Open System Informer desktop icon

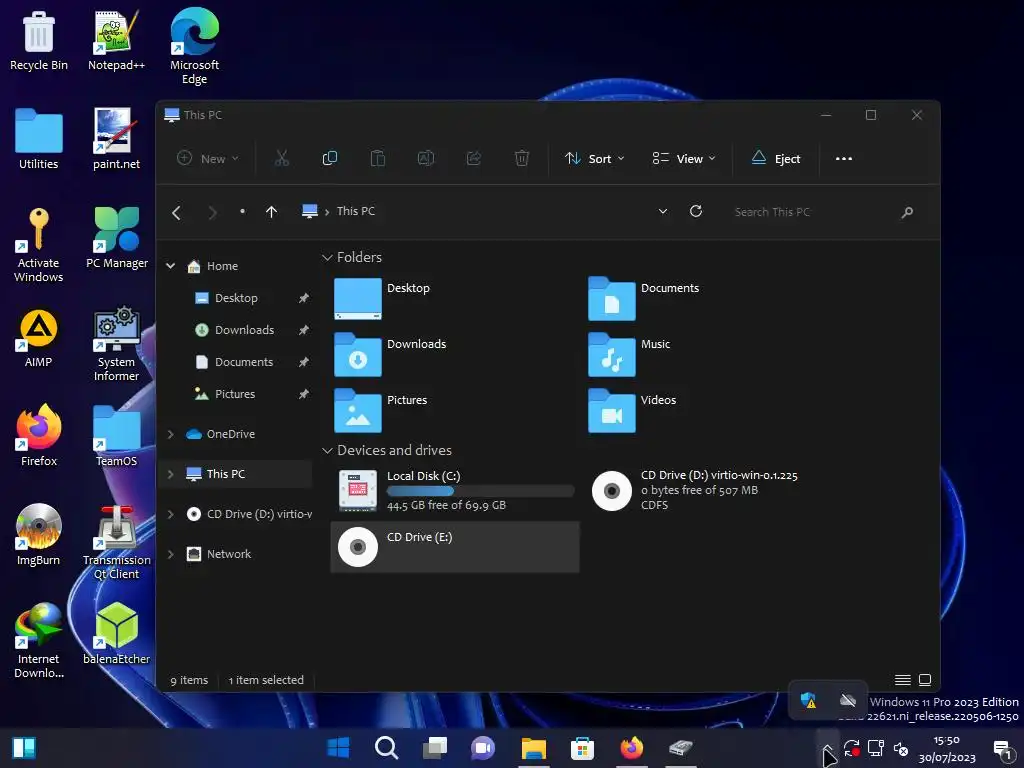(x=116, y=344)
